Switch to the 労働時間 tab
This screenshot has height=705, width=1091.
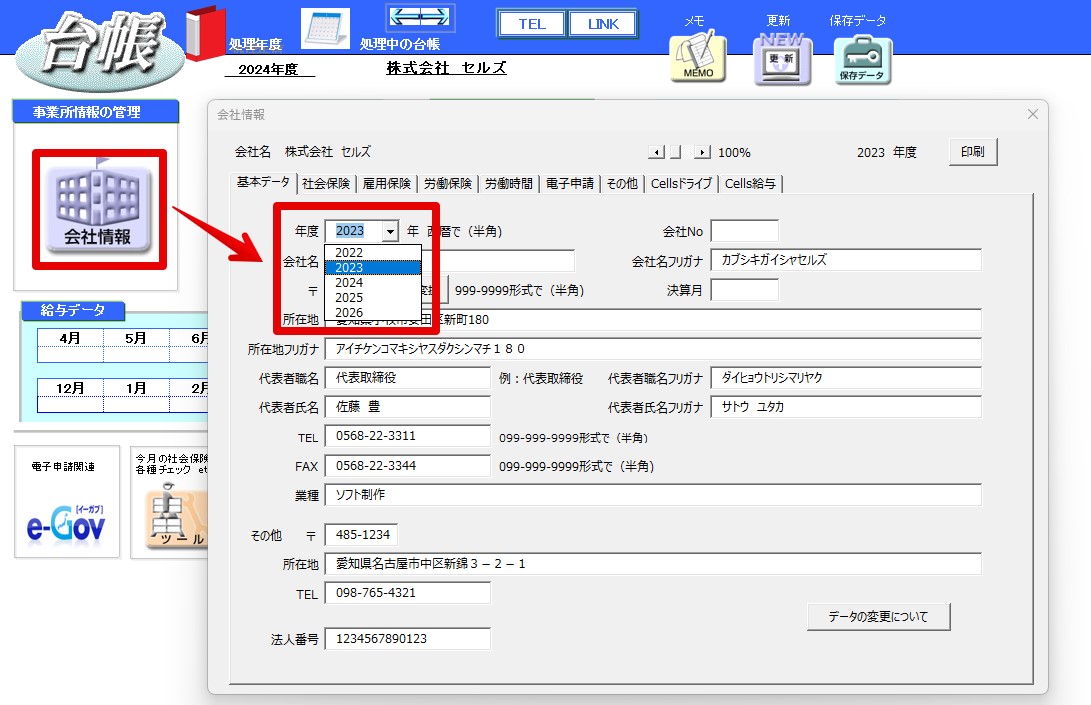509,184
